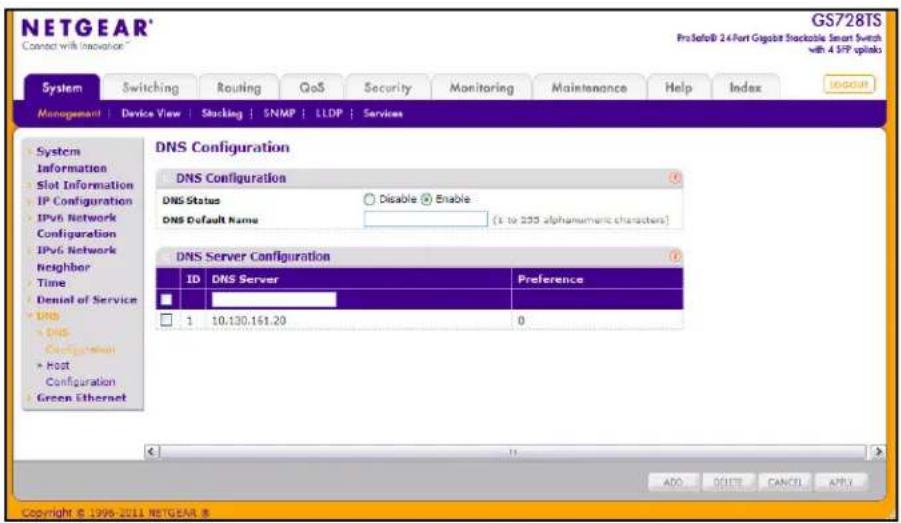The height and width of the screenshot is (523, 901).
Task: Open Green Ethernet in sidebar
Action: [x=81, y=398]
